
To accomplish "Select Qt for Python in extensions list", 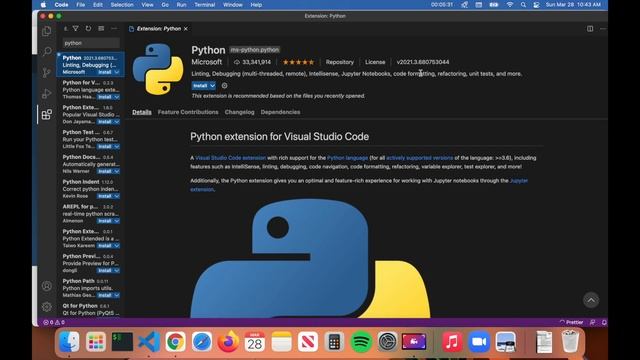I will point(90,309).
